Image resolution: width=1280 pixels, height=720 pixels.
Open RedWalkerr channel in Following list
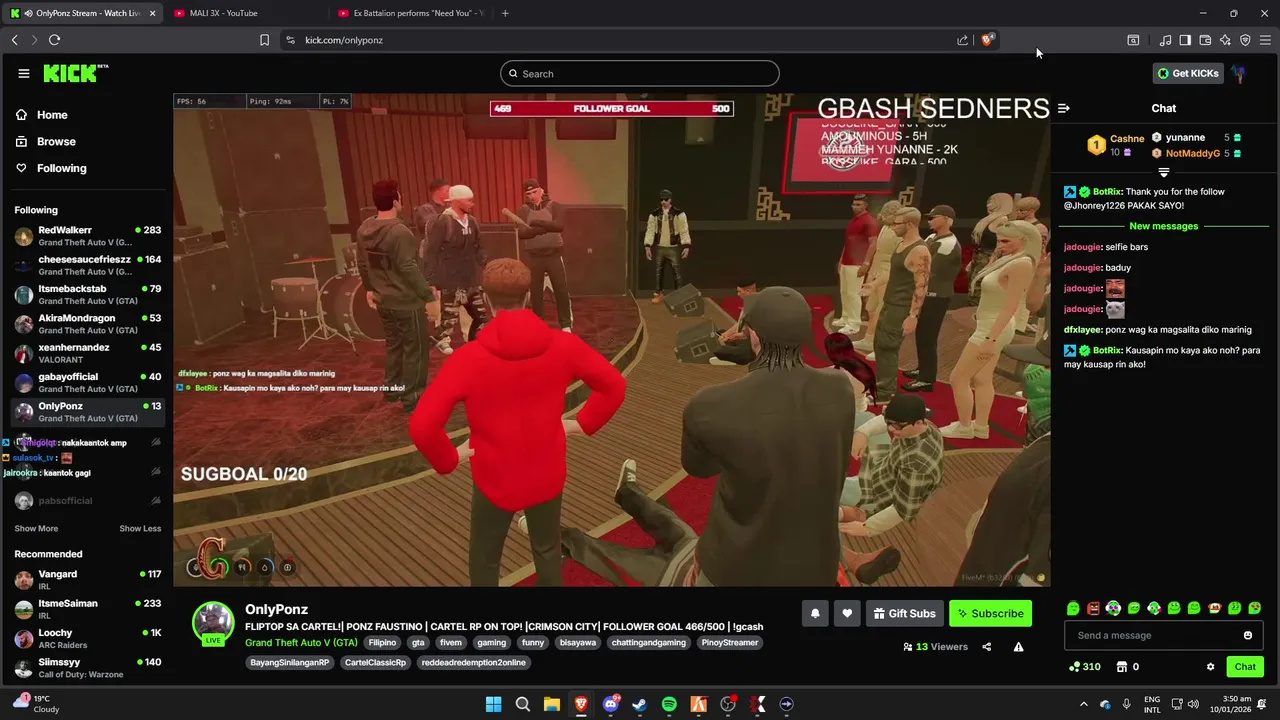tap(88, 236)
